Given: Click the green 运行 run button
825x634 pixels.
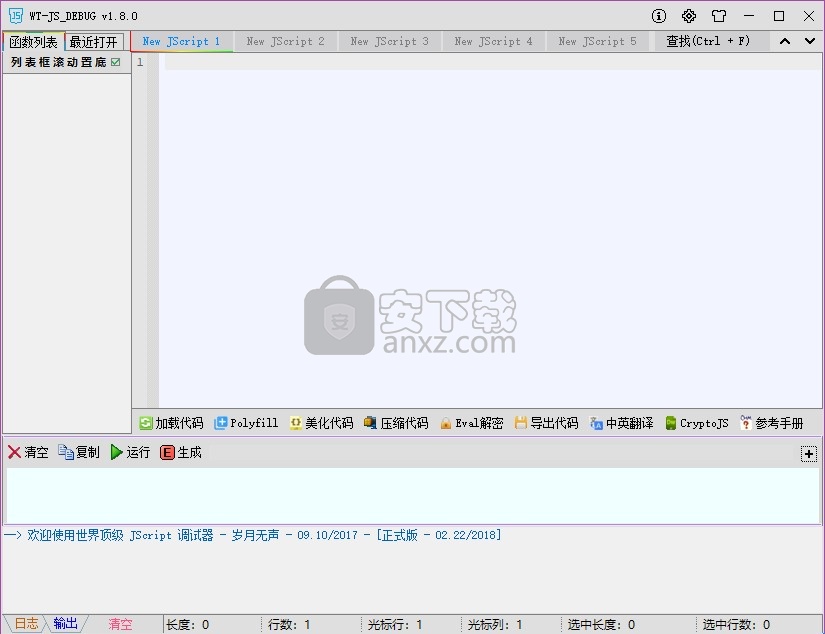Looking at the screenshot, I should click(130, 452).
